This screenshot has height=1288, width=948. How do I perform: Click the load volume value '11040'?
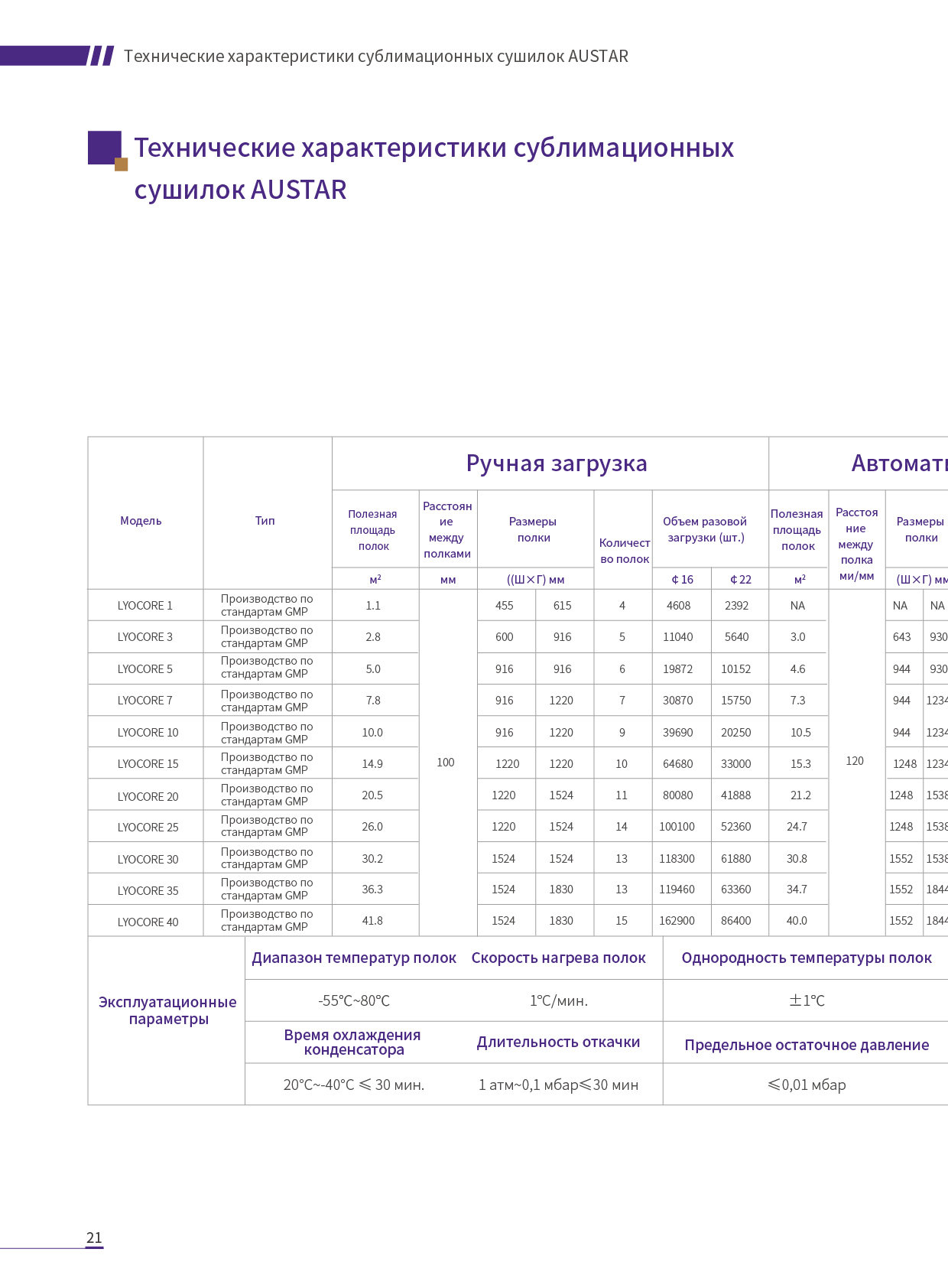[678, 637]
